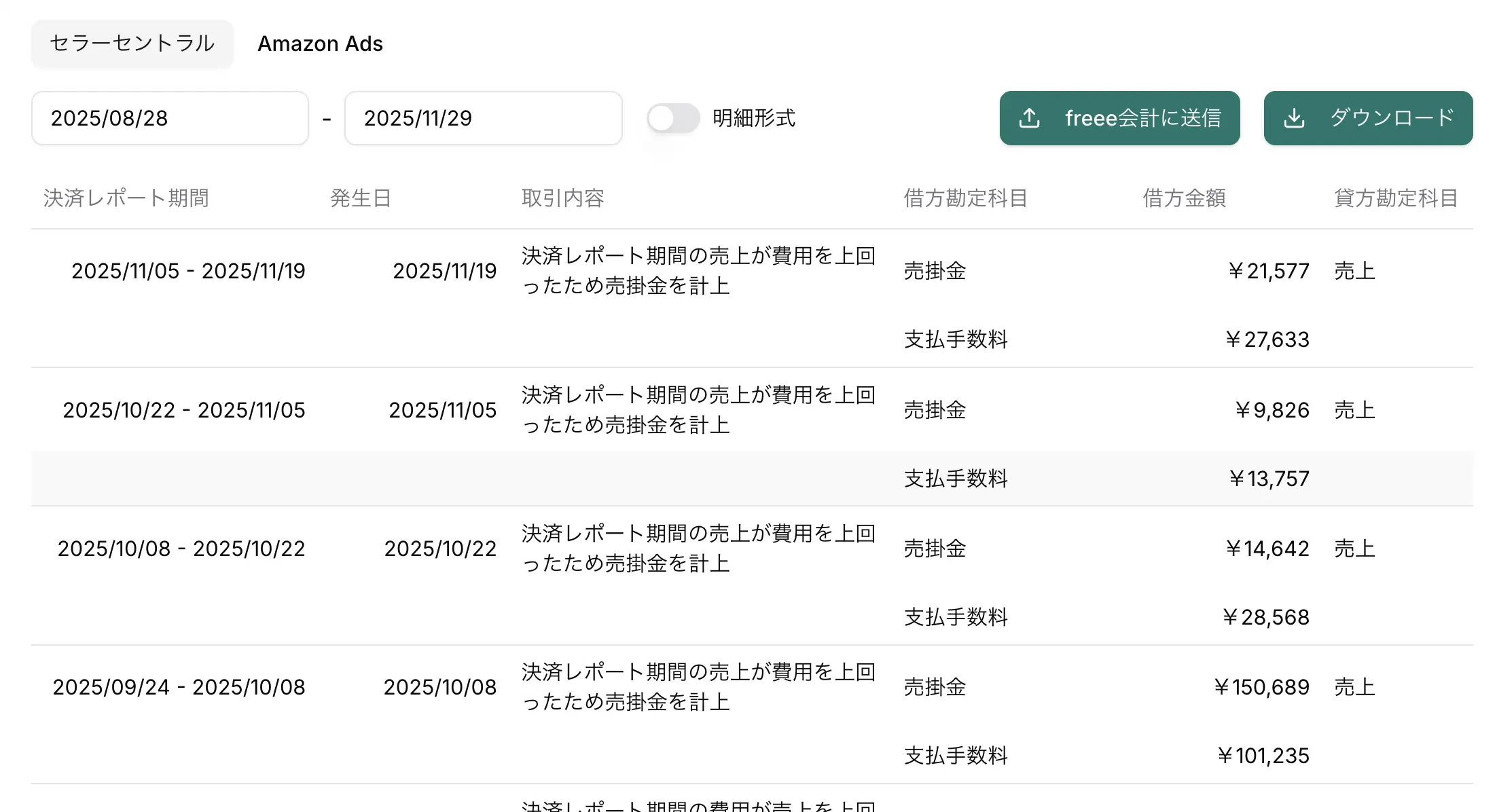Click the 売上 credit account on the 2025/11/05 row
The height and width of the screenshot is (812, 1497).
pyautogui.click(x=1354, y=409)
